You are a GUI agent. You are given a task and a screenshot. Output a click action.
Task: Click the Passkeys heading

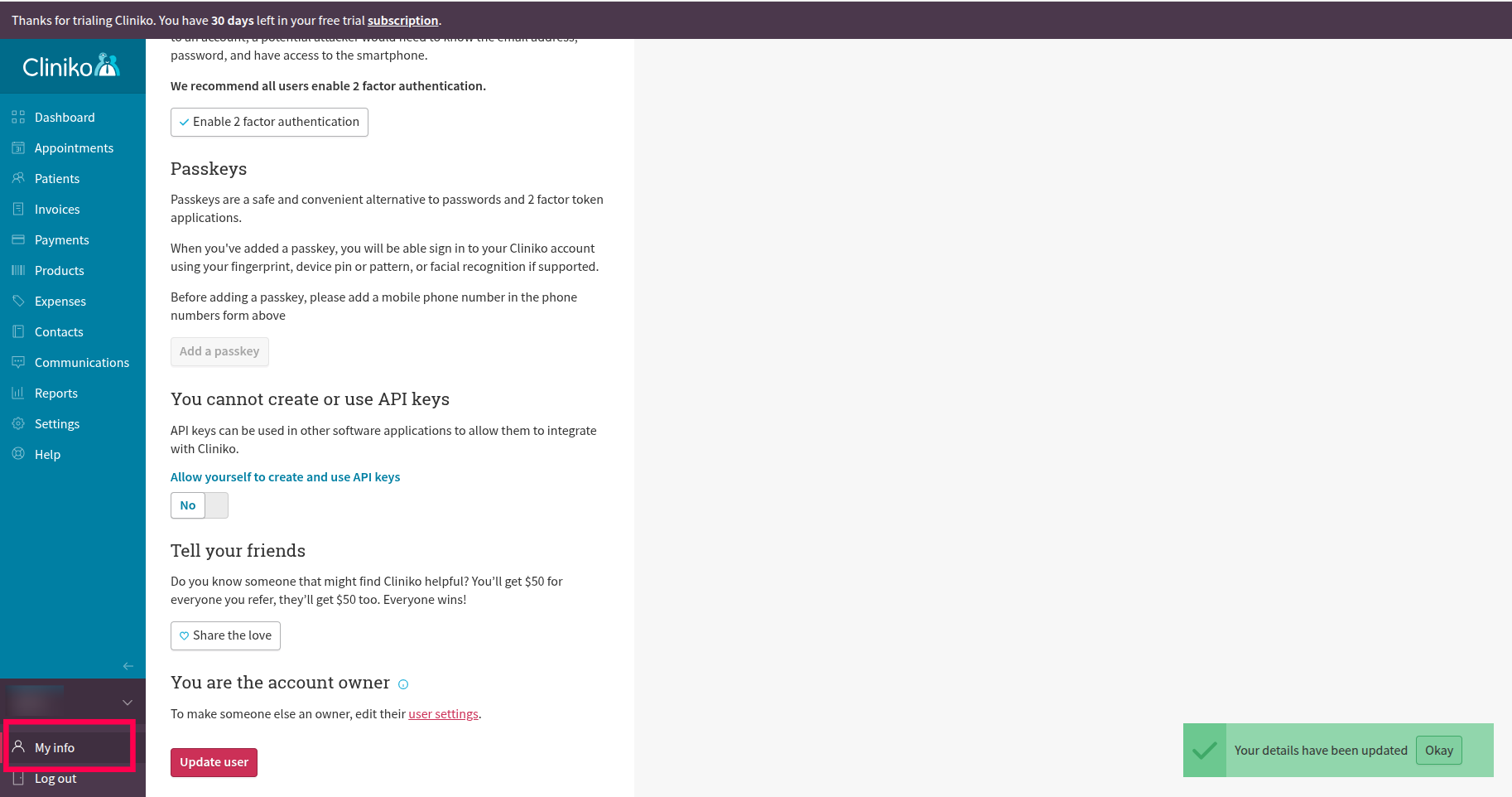[x=209, y=169]
